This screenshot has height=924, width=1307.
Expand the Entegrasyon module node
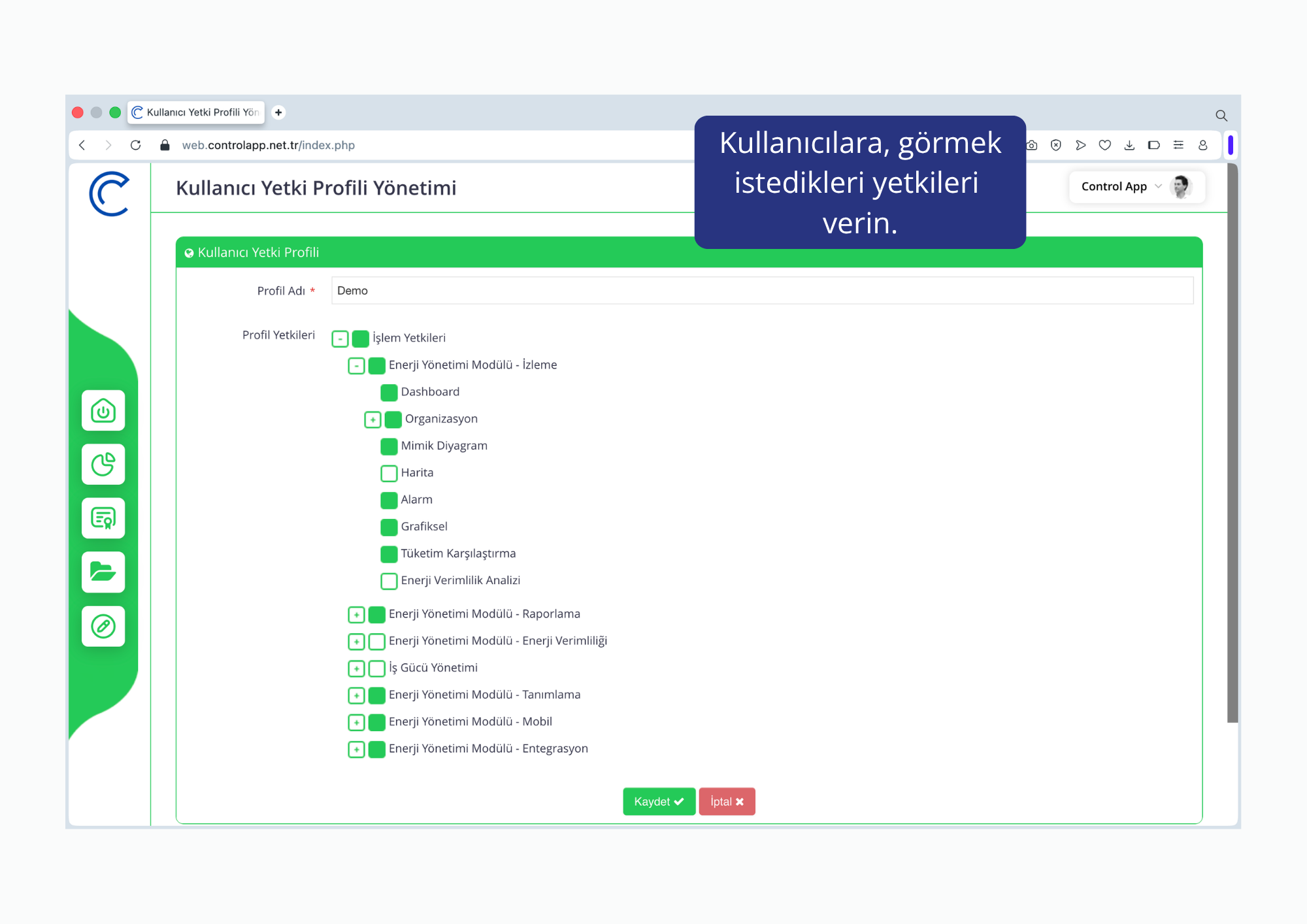(x=356, y=750)
